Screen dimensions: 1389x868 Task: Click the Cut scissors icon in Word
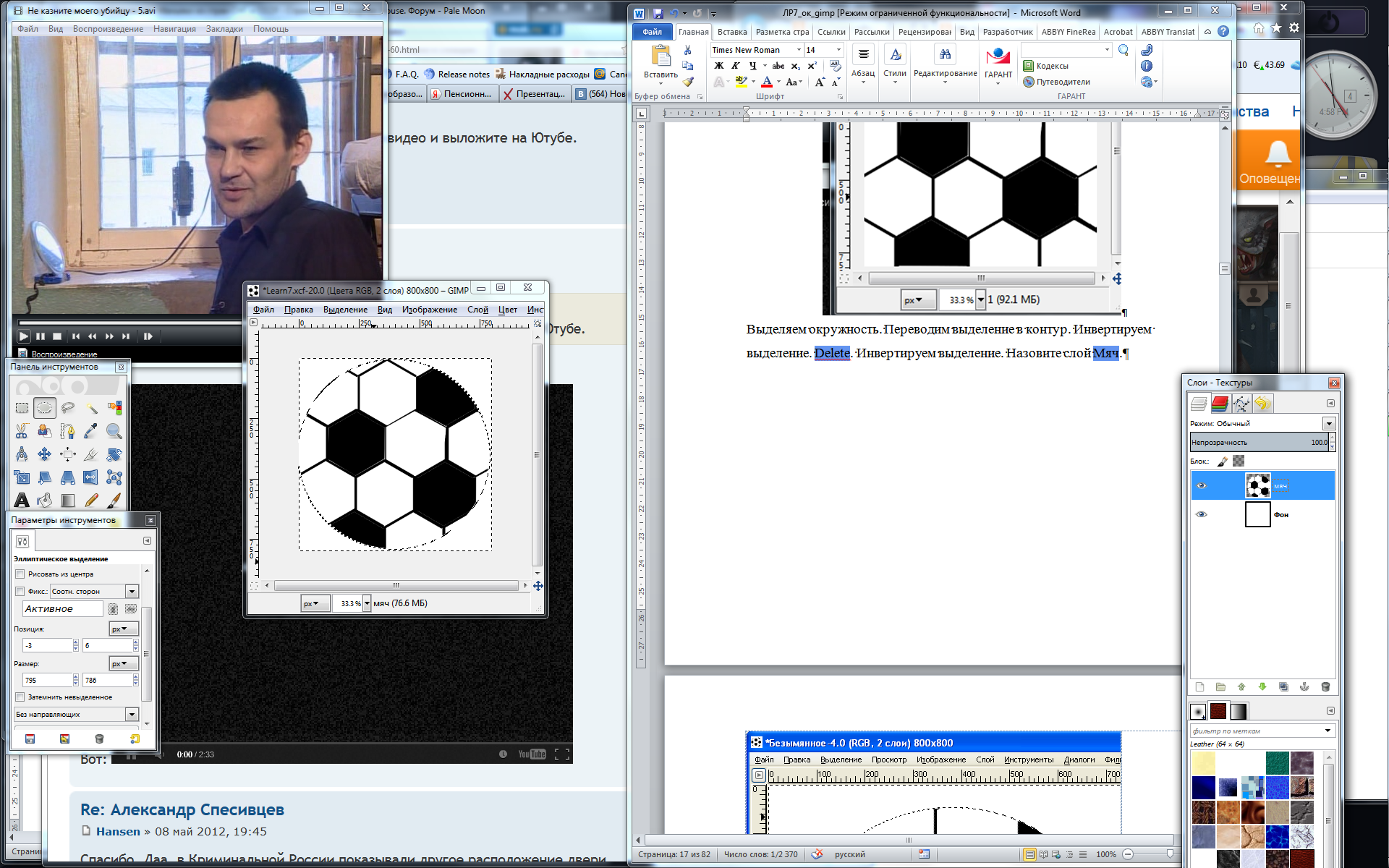click(x=688, y=50)
